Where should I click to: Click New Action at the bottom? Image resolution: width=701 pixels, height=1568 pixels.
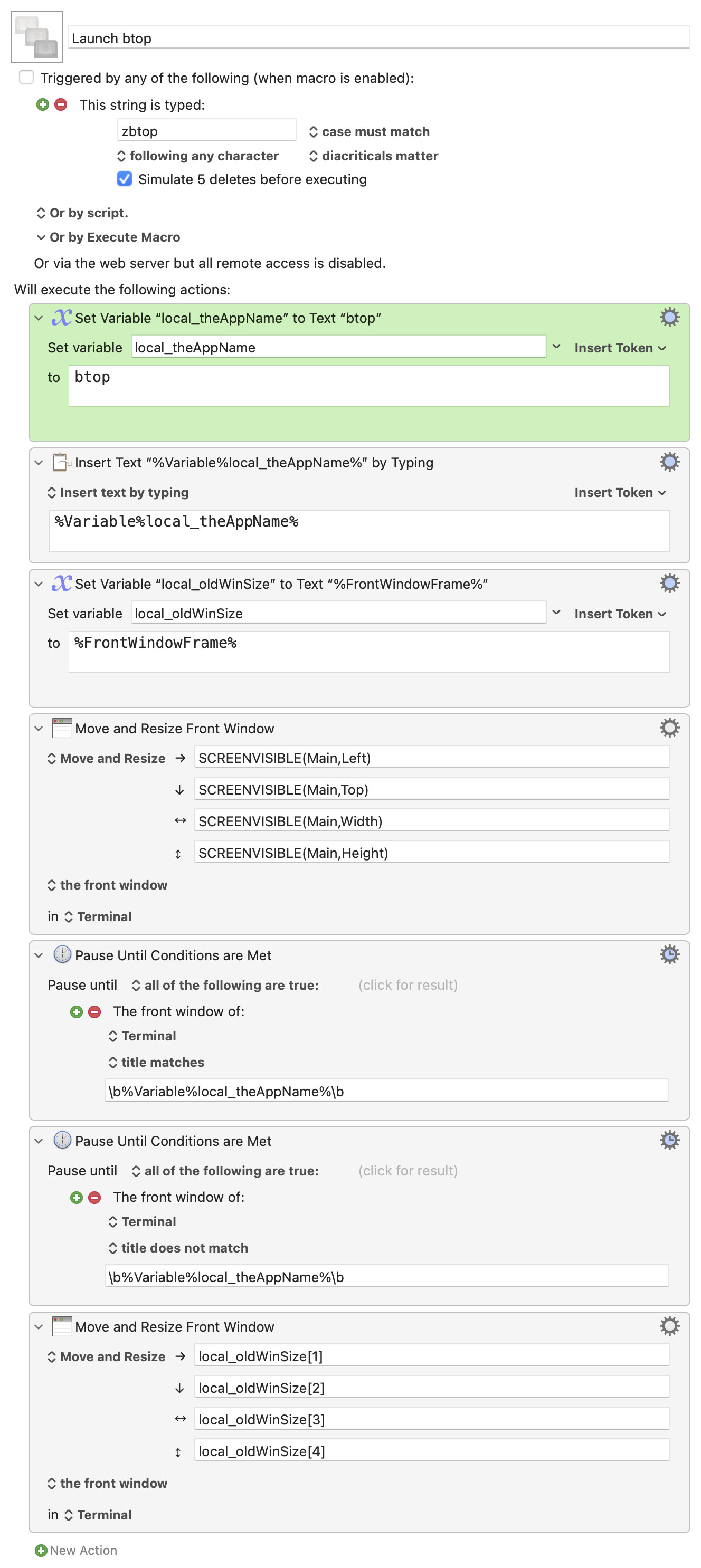[76, 1550]
